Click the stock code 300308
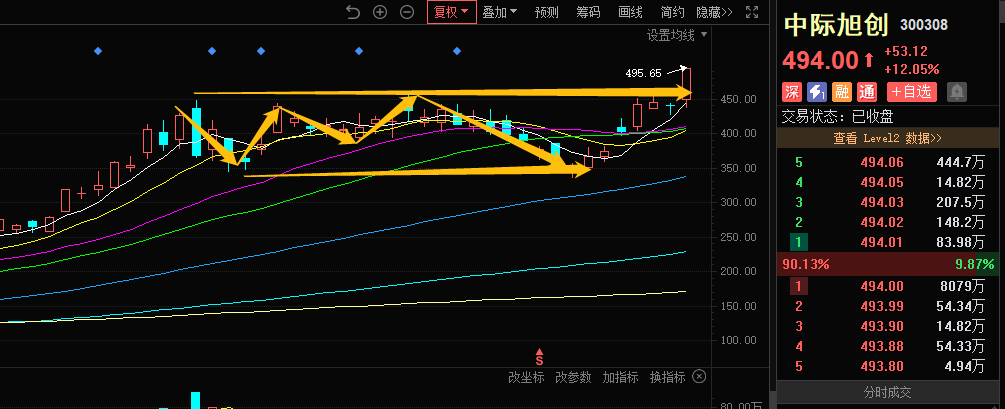The height and width of the screenshot is (409, 1005). point(924,26)
